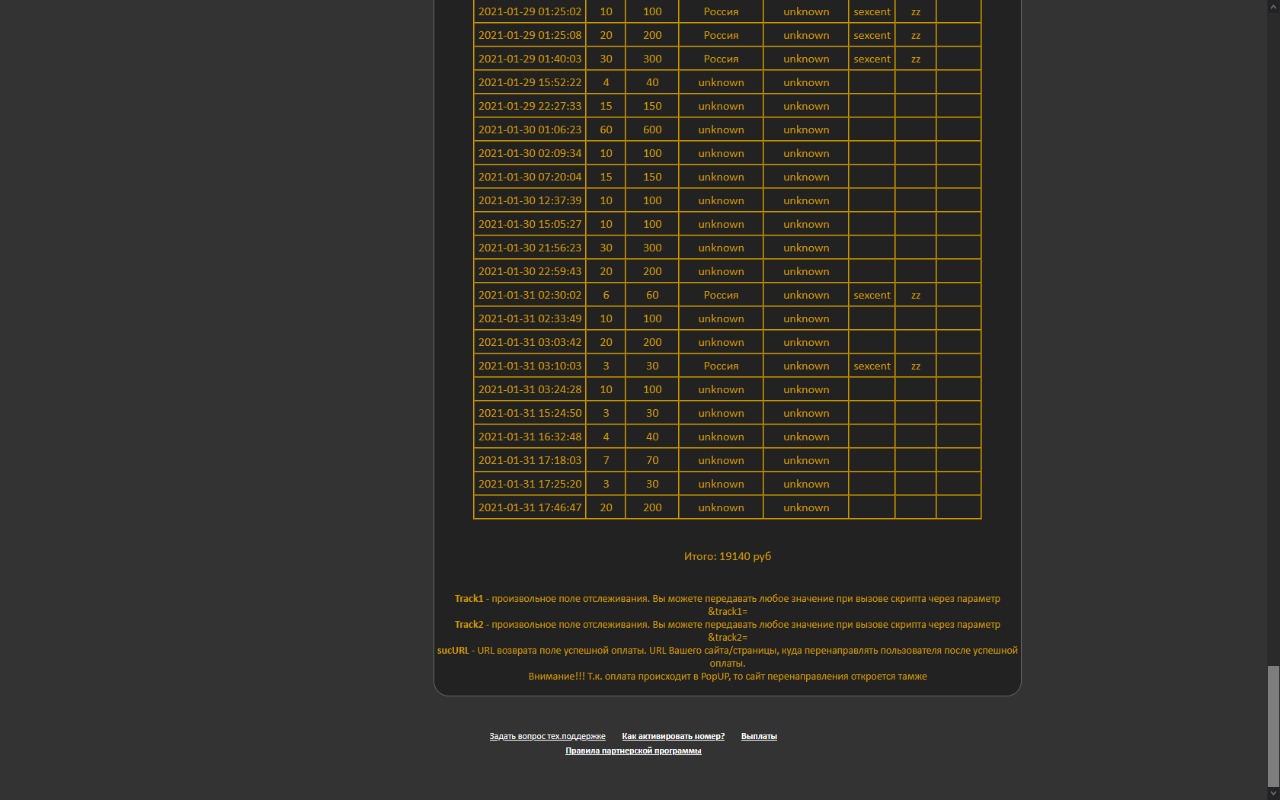
Task: Click 'Россия' in the 2021-01-31 02:30:02 row
Action: tap(720, 295)
